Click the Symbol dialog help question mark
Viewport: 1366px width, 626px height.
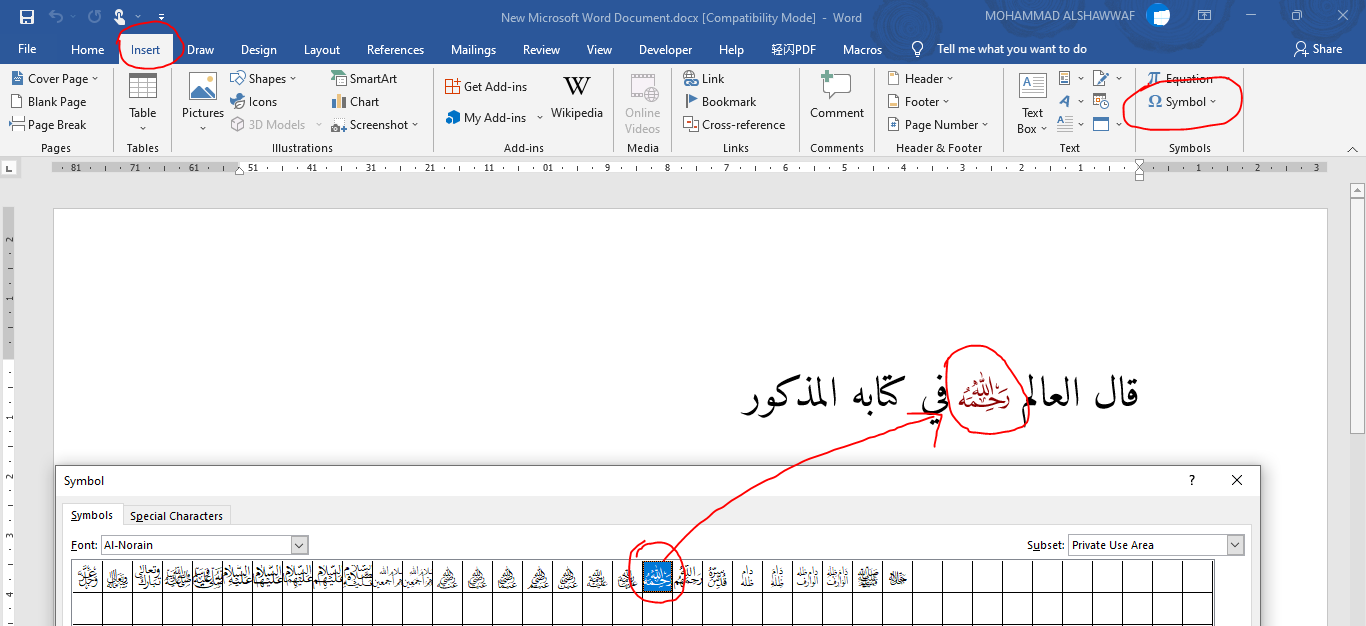pos(1191,481)
